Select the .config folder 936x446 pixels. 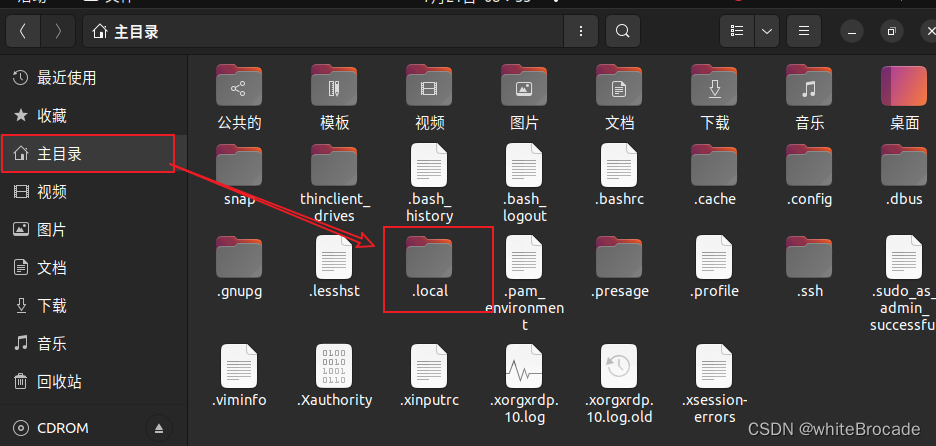coord(809,165)
